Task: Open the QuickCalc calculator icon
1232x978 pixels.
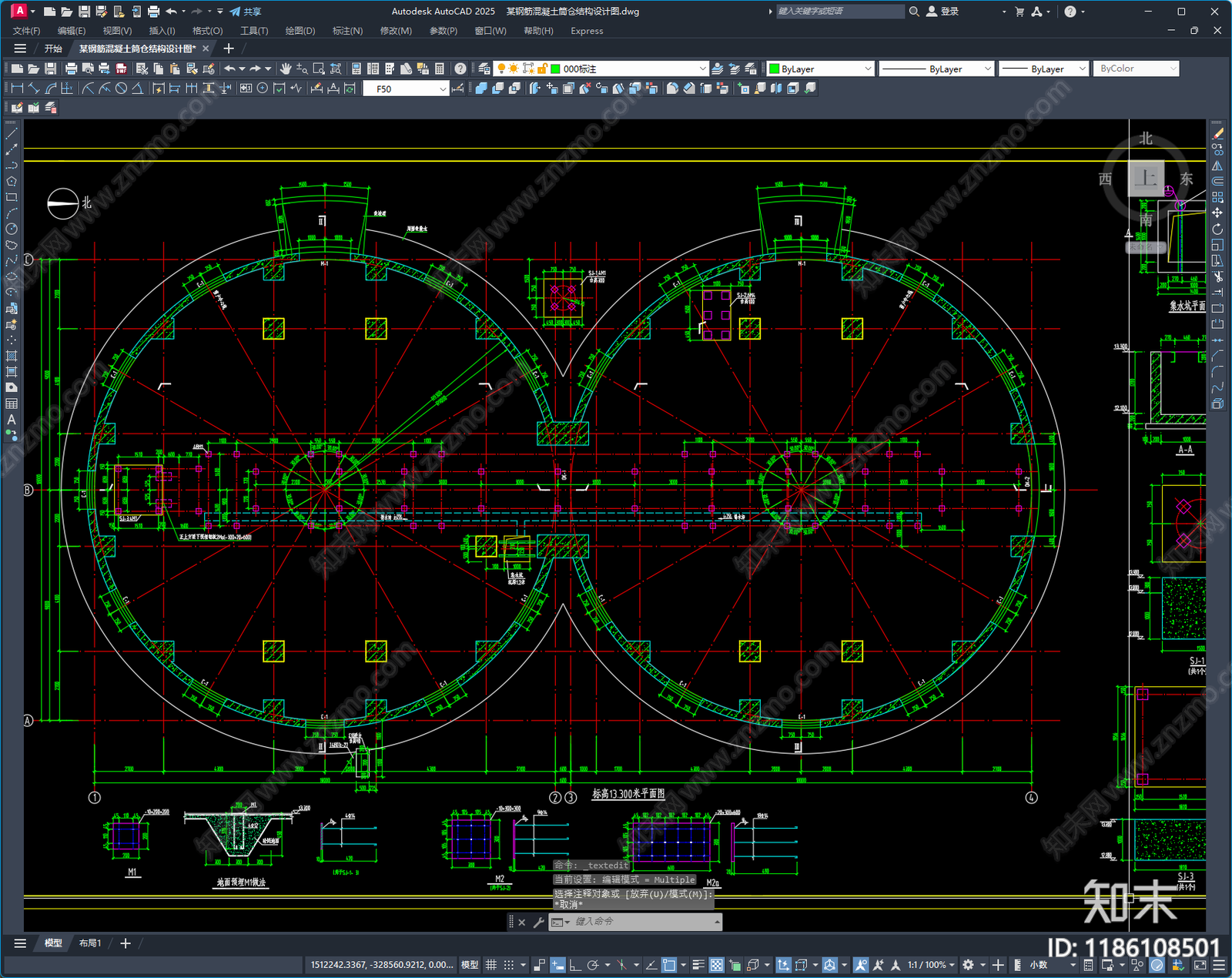Action: pos(440,69)
